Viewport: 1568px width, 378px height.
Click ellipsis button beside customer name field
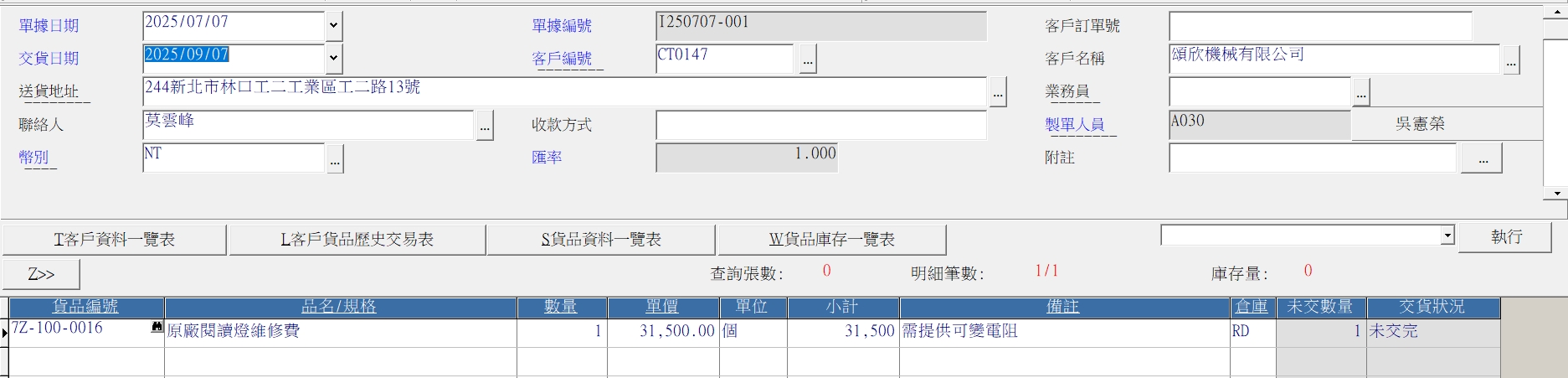click(x=1511, y=60)
